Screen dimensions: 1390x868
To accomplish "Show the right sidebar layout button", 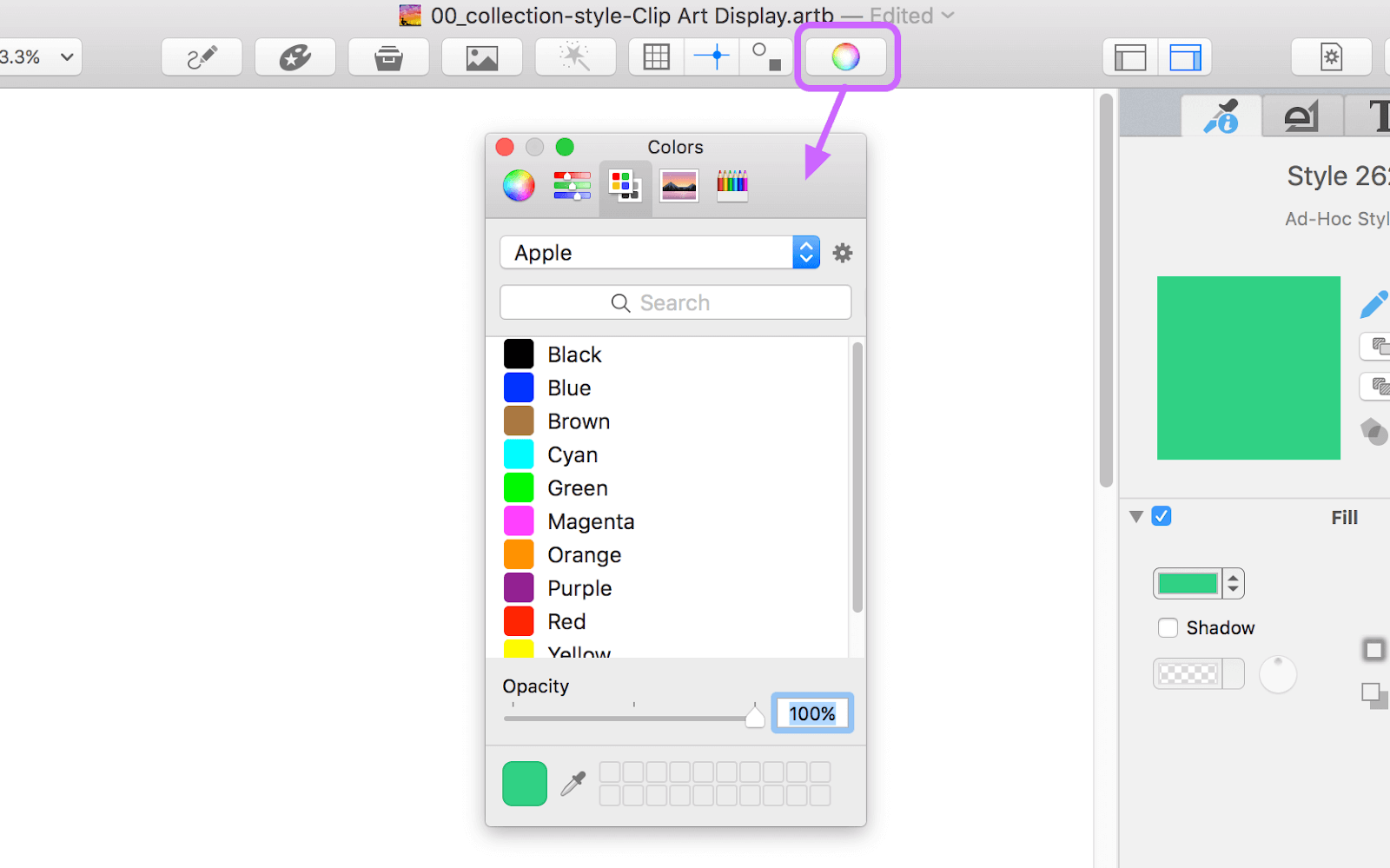I will pyautogui.click(x=1185, y=57).
